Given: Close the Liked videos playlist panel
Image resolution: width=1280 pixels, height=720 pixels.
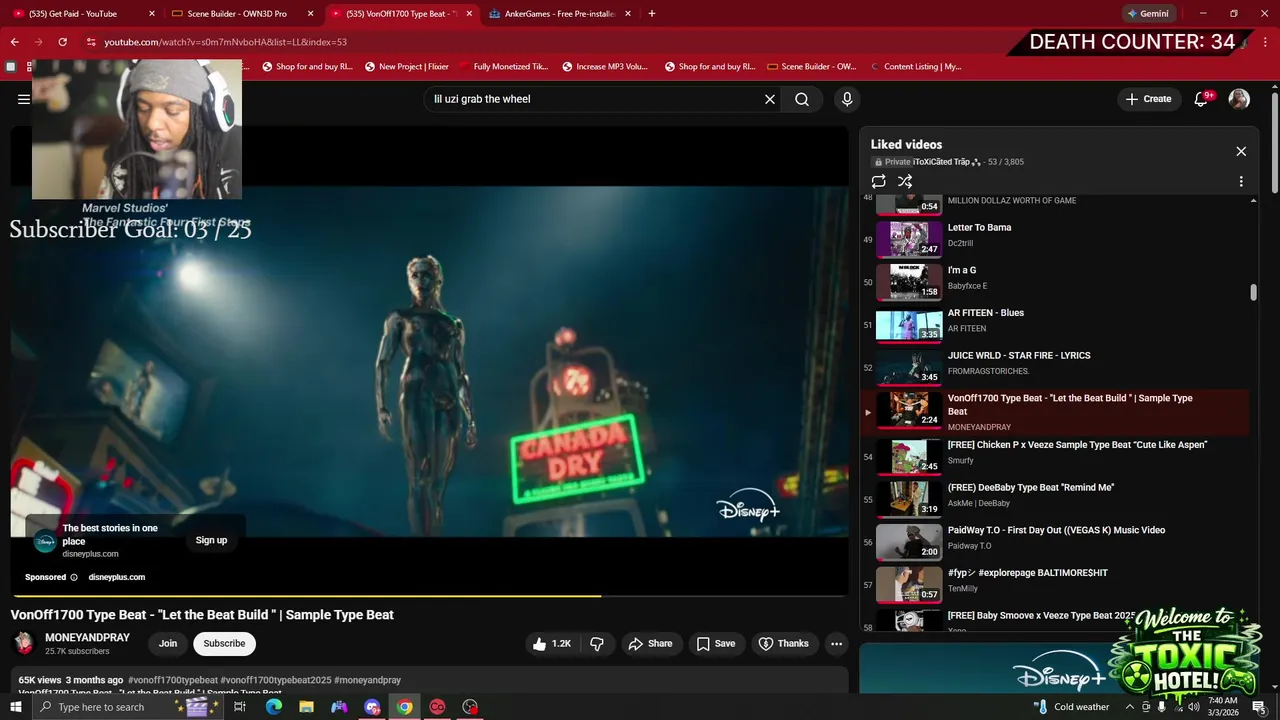Looking at the screenshot, I should (1241, 151).
